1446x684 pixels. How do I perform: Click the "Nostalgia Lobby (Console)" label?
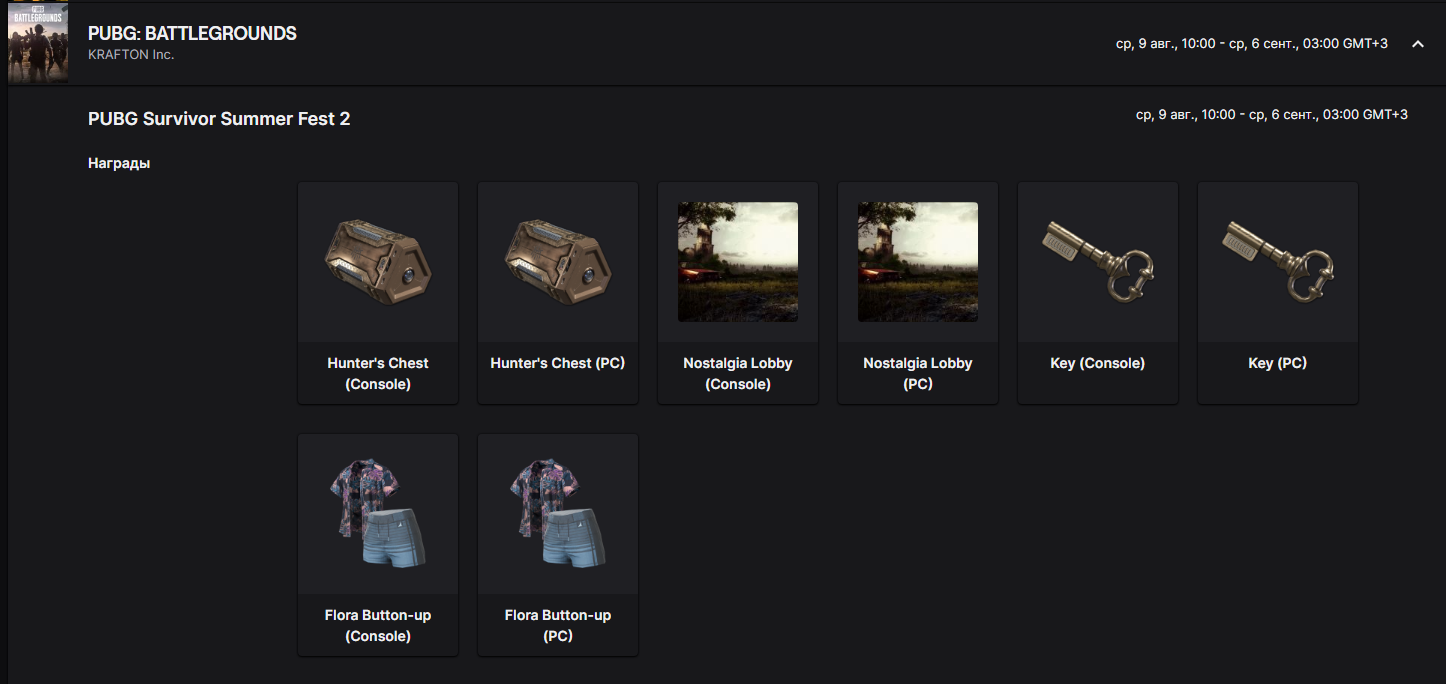[738, 373]
